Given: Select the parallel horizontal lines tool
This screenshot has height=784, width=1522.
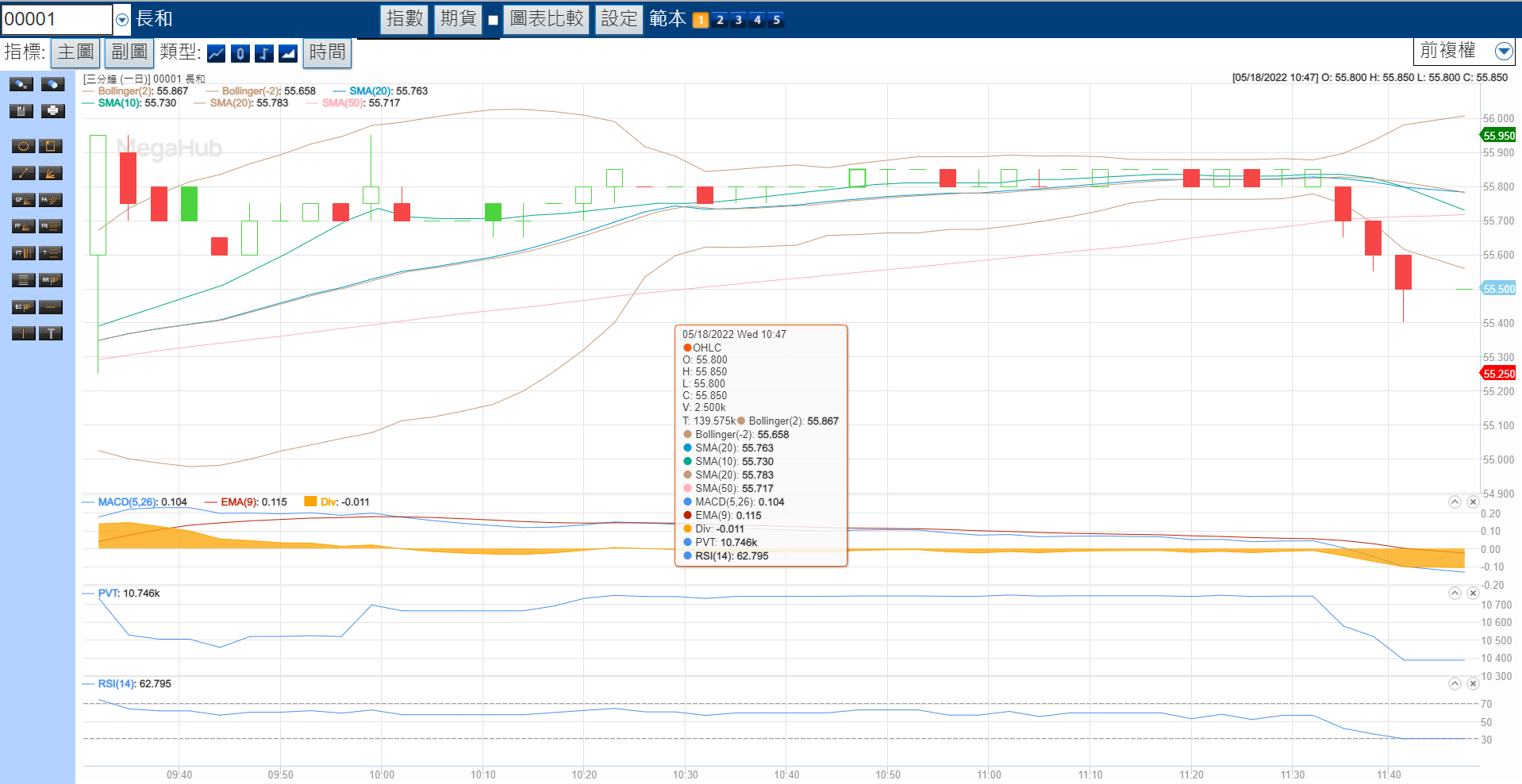Looking at the screenshot, I should point(24,280).
